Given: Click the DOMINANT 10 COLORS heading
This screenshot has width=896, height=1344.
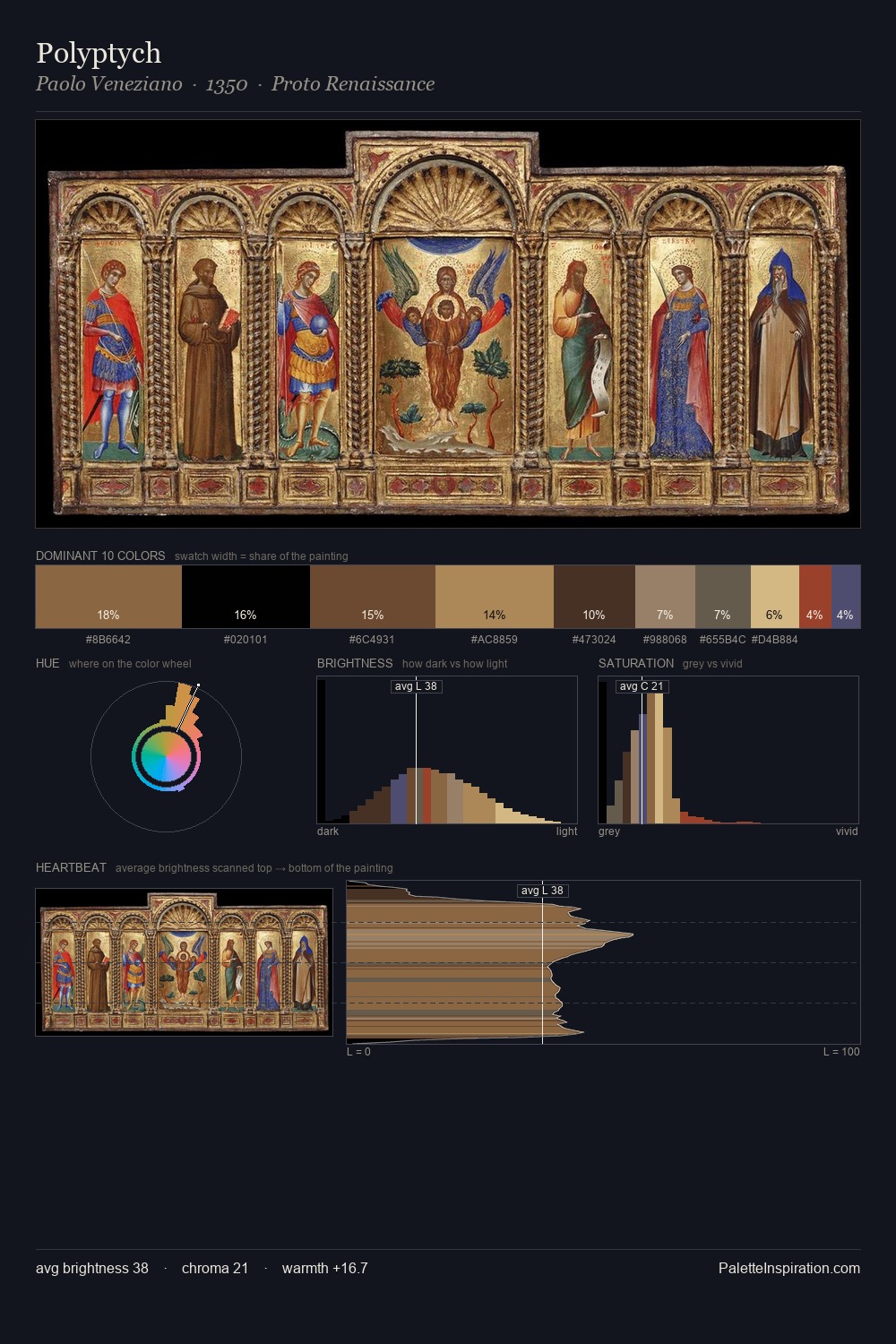Looking at the screenshot, I should 100,556.
